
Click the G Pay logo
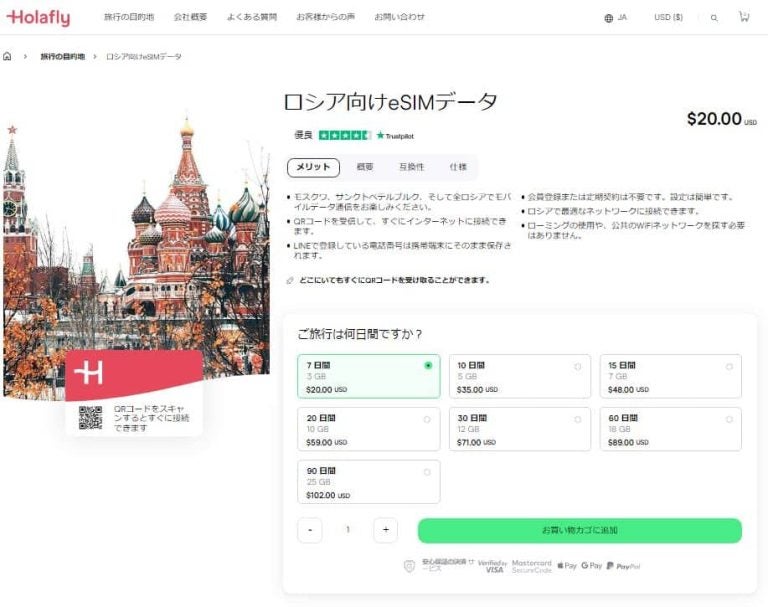[x=591, y=566]
